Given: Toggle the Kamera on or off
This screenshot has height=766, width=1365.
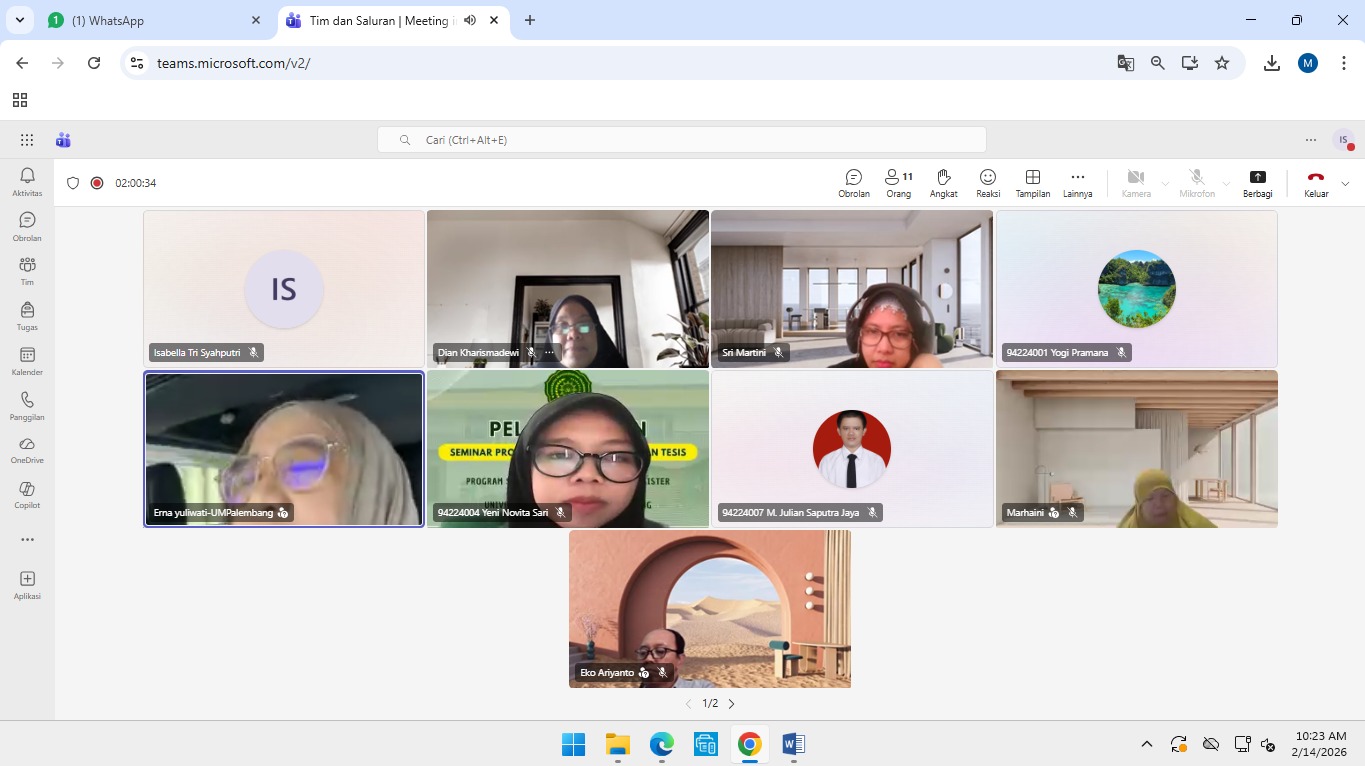Looking at the screenshot, I should [x=1135, y=182].
